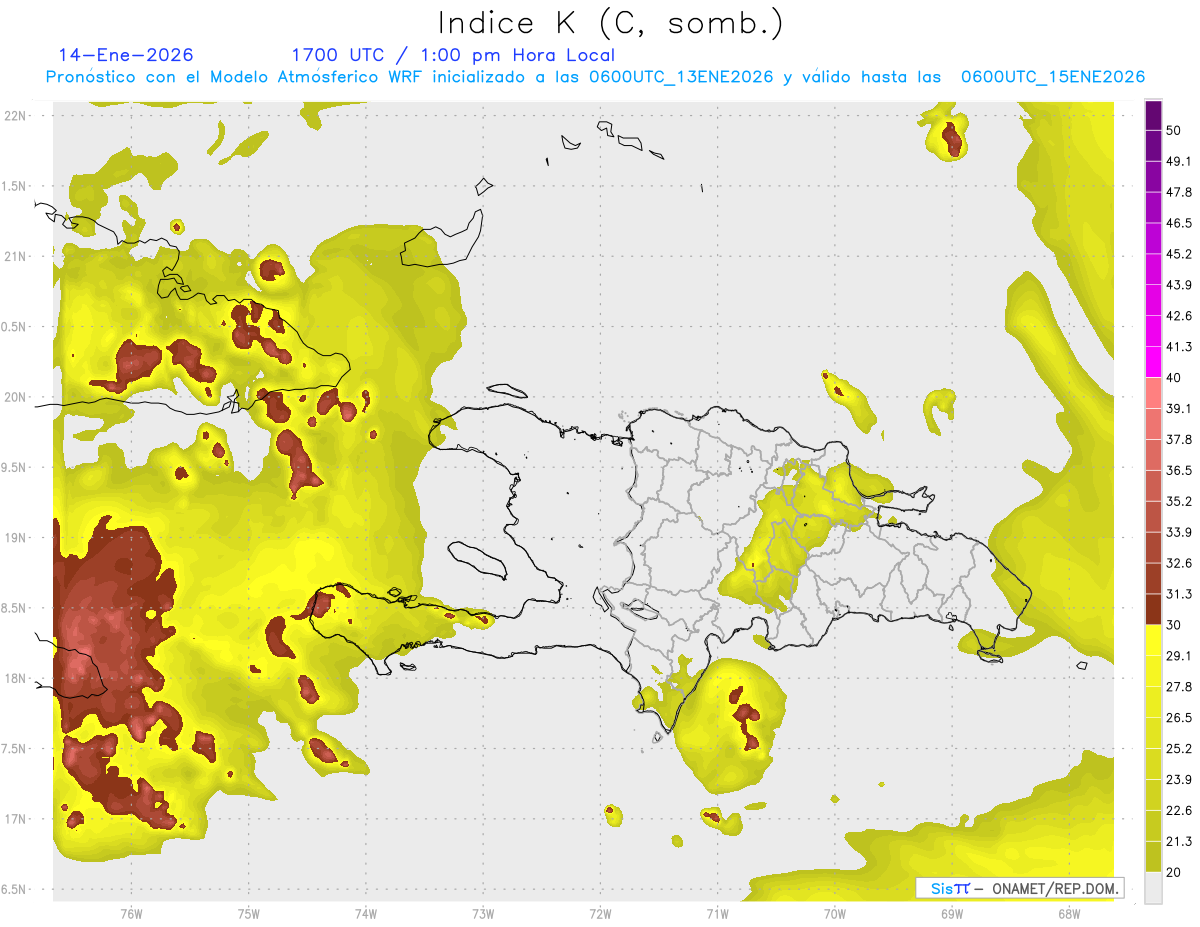Screen dimensions: 1200x927
Task: Click the latitude label "18N"
Action: [x=16, y=678]
